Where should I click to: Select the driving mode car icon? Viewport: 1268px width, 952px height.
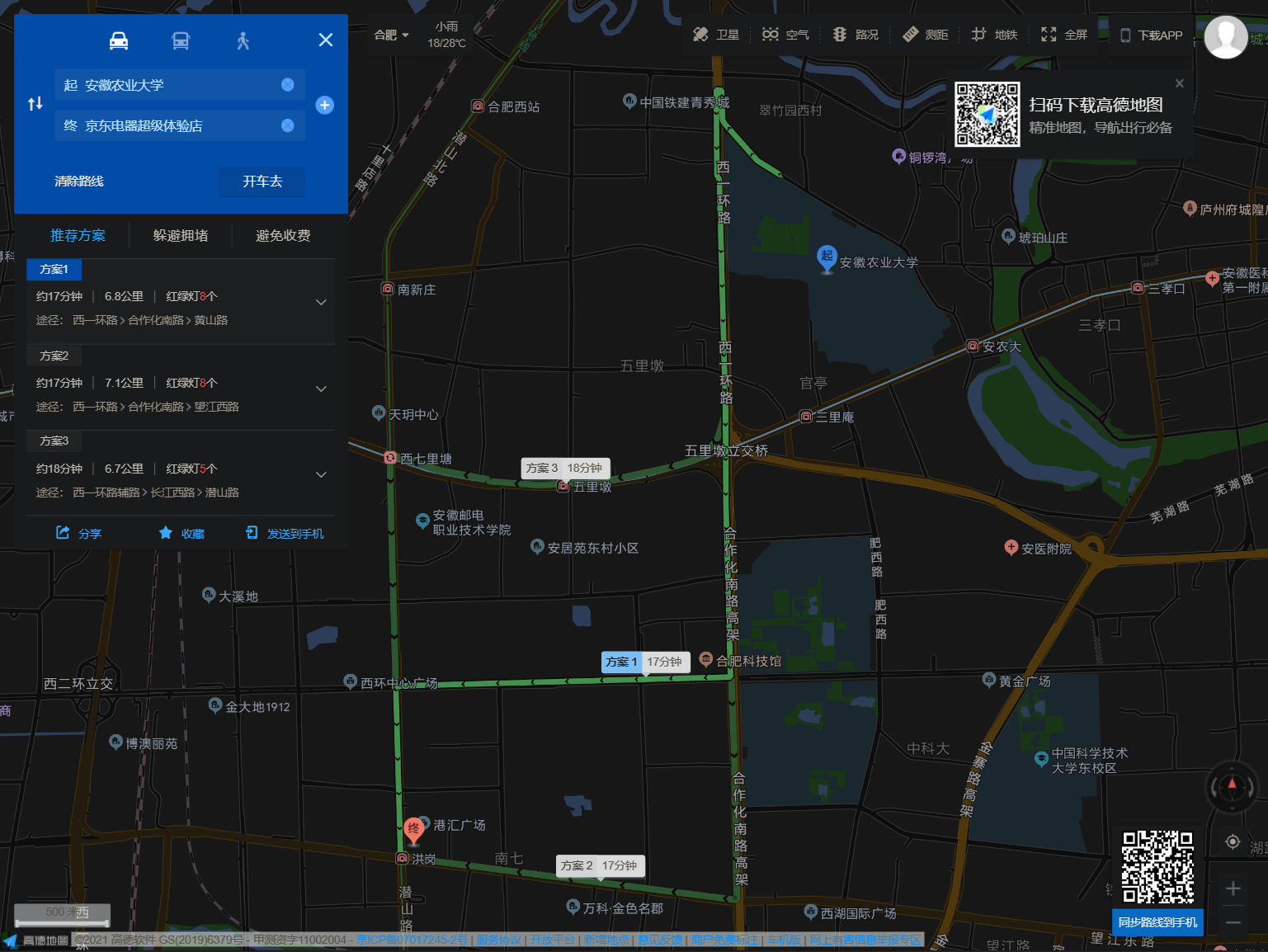tap(119, 40)
